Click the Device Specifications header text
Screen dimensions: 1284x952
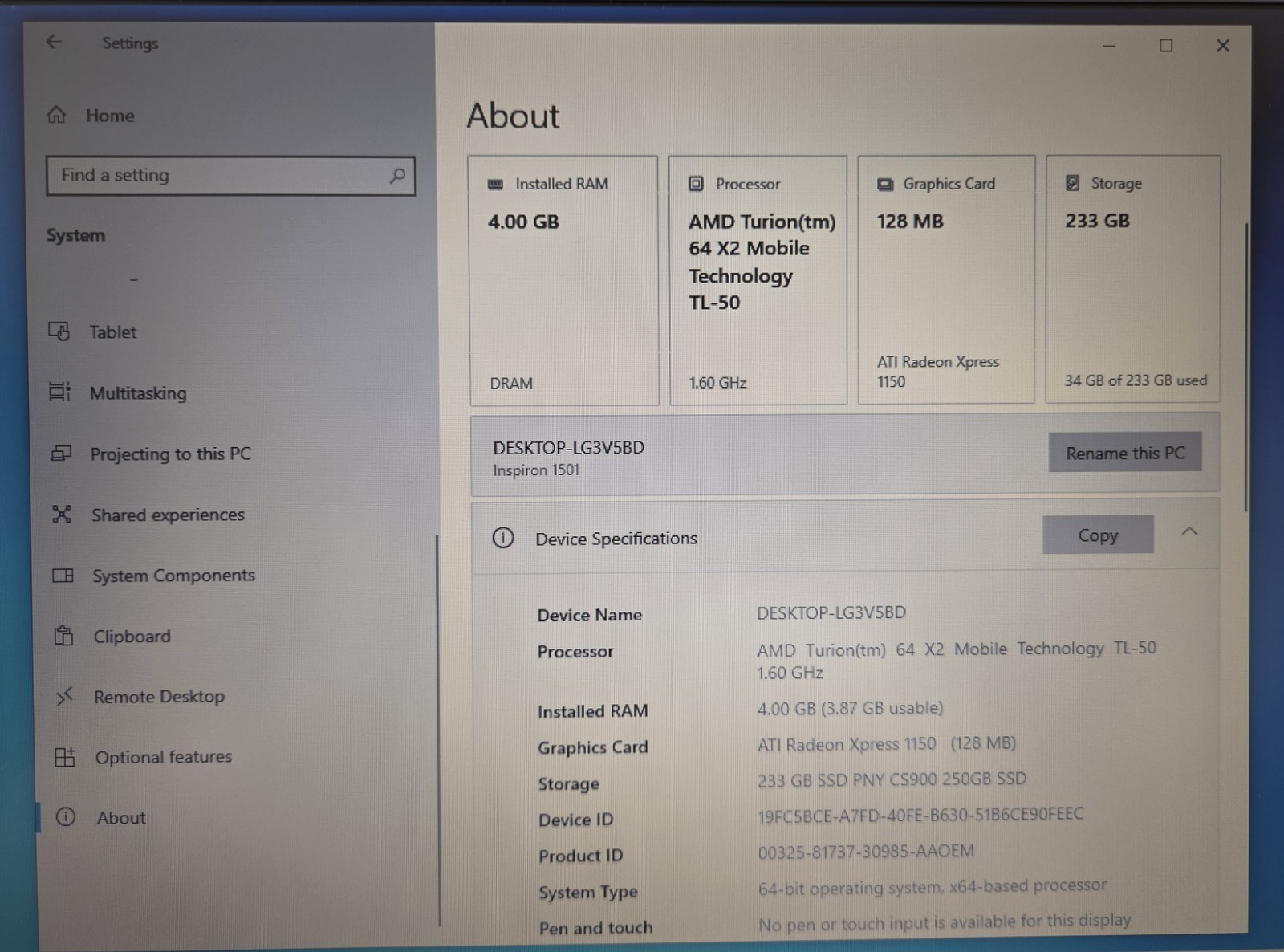click(x=616, y=538)
